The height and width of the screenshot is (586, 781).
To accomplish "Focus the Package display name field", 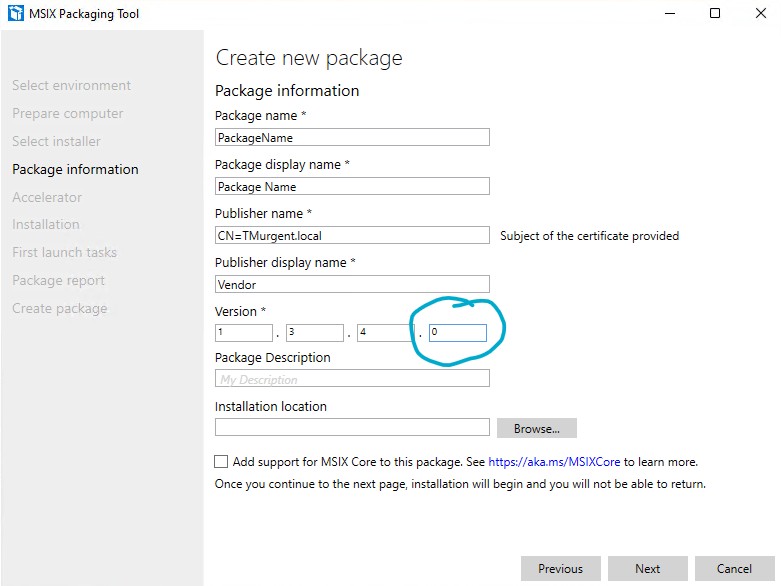I will 352,186.
